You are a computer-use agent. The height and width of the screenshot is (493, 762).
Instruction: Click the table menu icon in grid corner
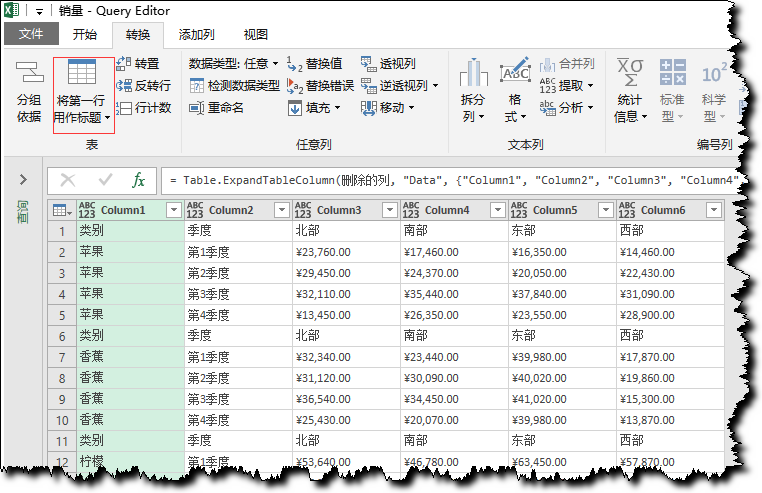pos(62,211)
